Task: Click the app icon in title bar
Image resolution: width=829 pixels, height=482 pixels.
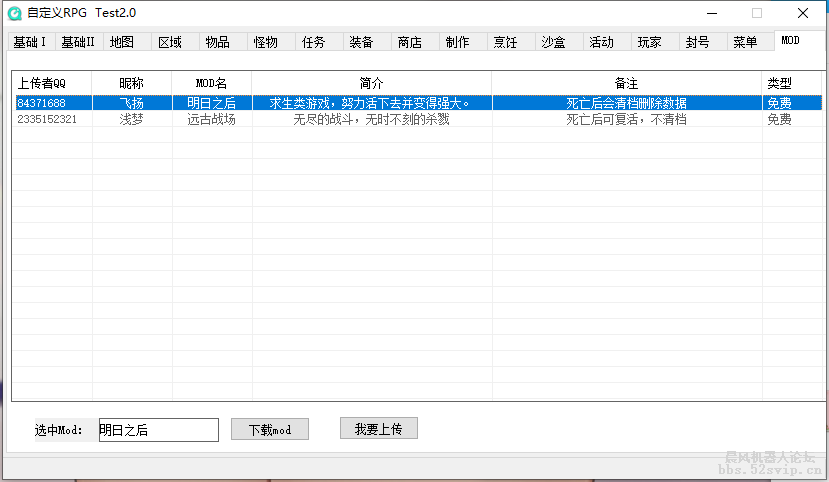Action: coord(15,13)
